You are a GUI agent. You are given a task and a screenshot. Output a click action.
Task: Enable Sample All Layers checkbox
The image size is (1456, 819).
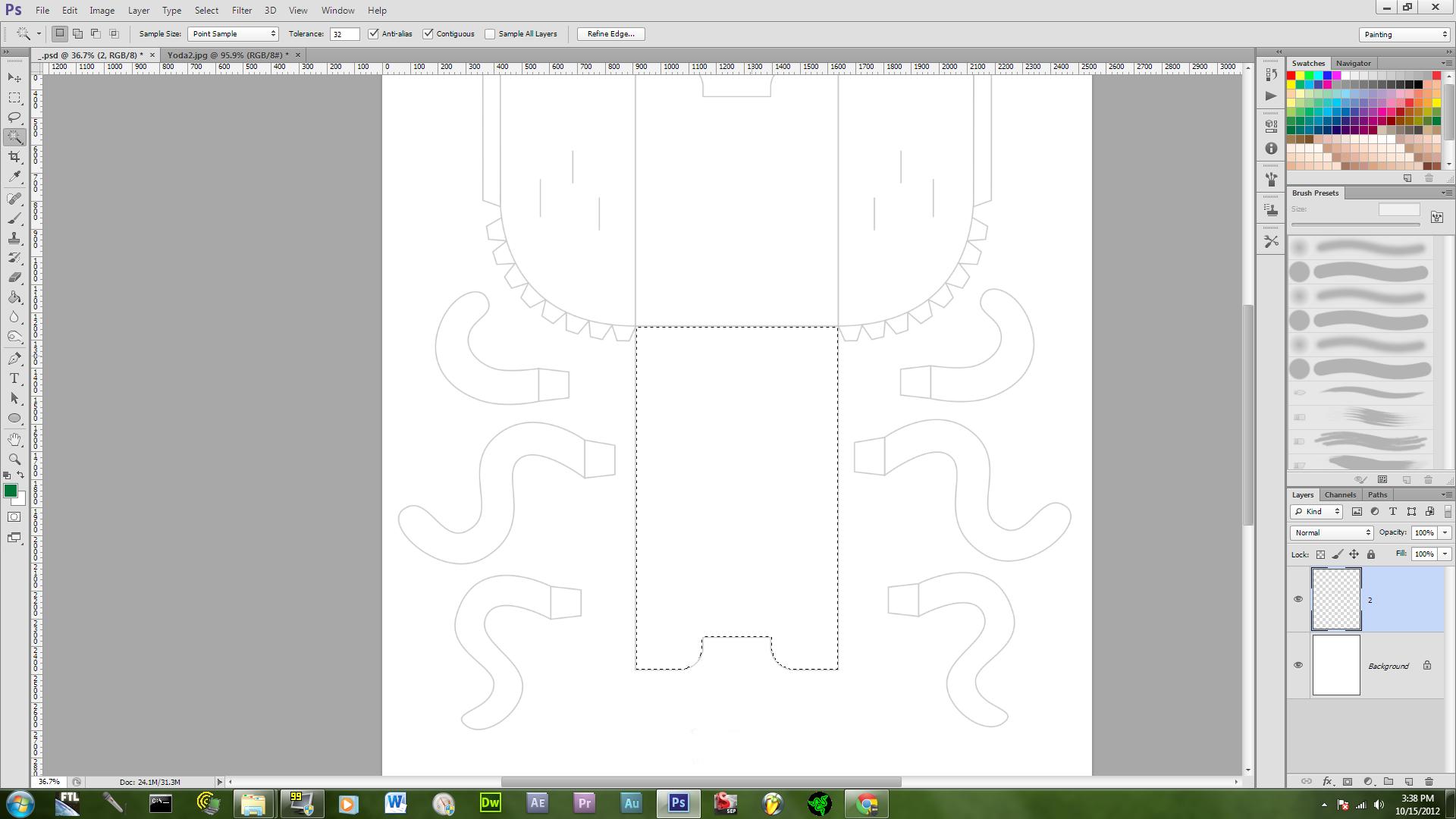coord(490,33)
